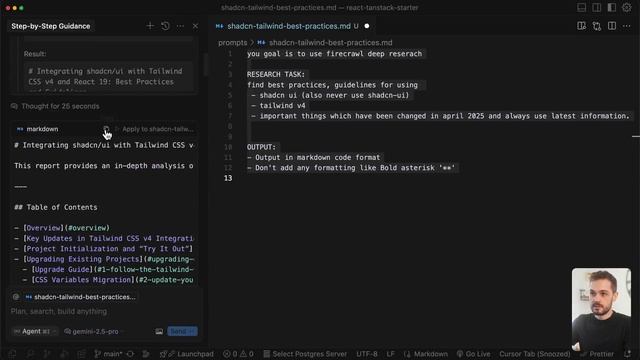
Task: Click the tailwind v4 line in editor
Action: tap(278, 105)
